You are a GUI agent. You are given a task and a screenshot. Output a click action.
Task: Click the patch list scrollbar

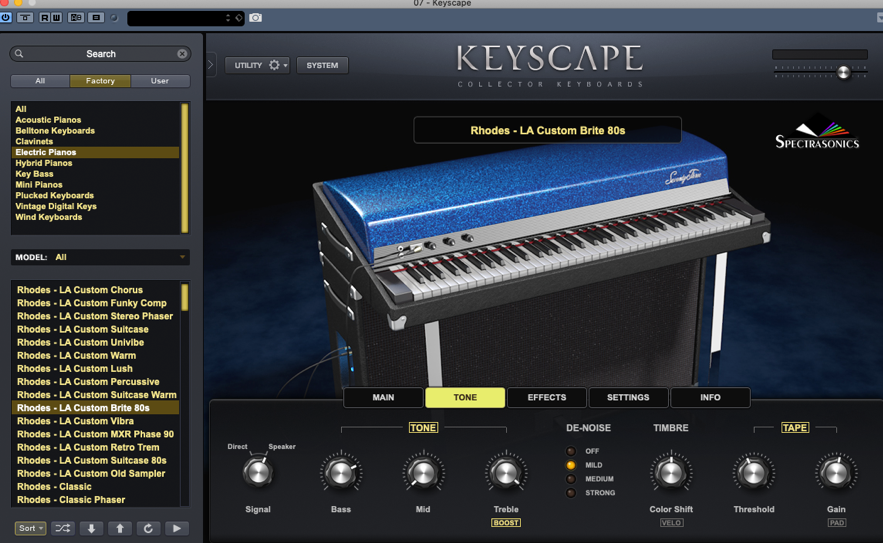click(184, 297)
